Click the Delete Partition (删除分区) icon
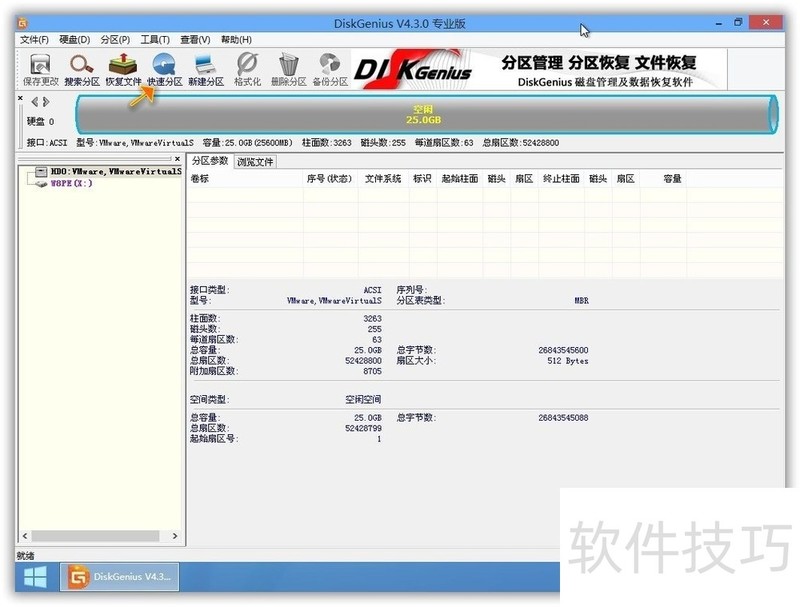 (288, 69)
